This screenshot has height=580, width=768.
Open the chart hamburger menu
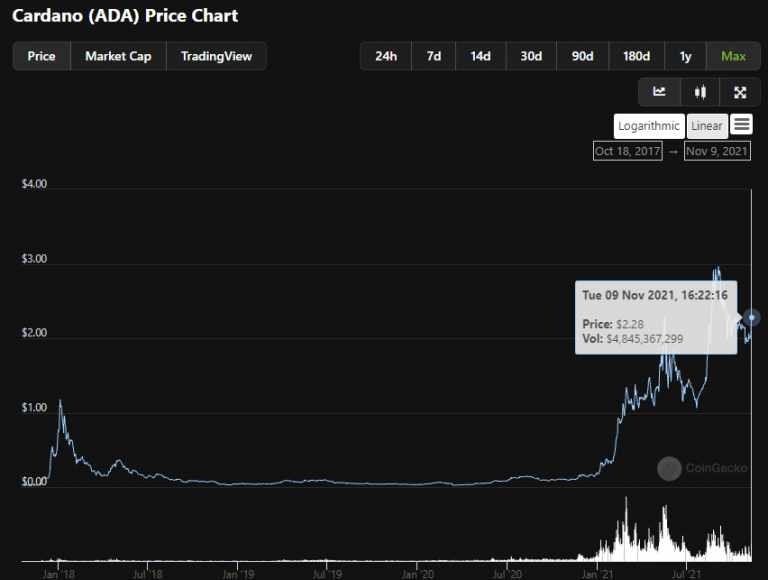(x=742, y=124)
